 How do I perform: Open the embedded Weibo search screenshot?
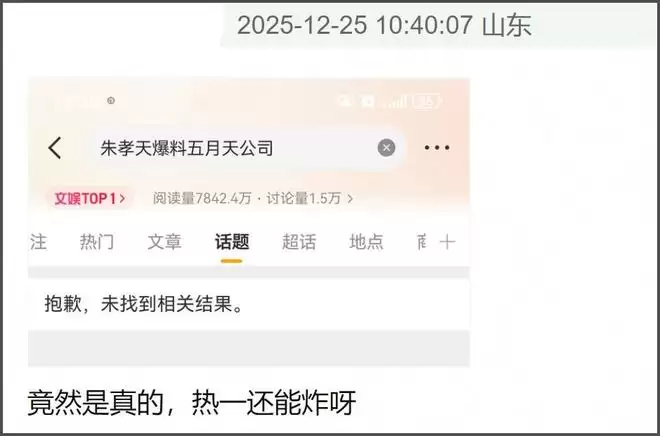point(249,222)
